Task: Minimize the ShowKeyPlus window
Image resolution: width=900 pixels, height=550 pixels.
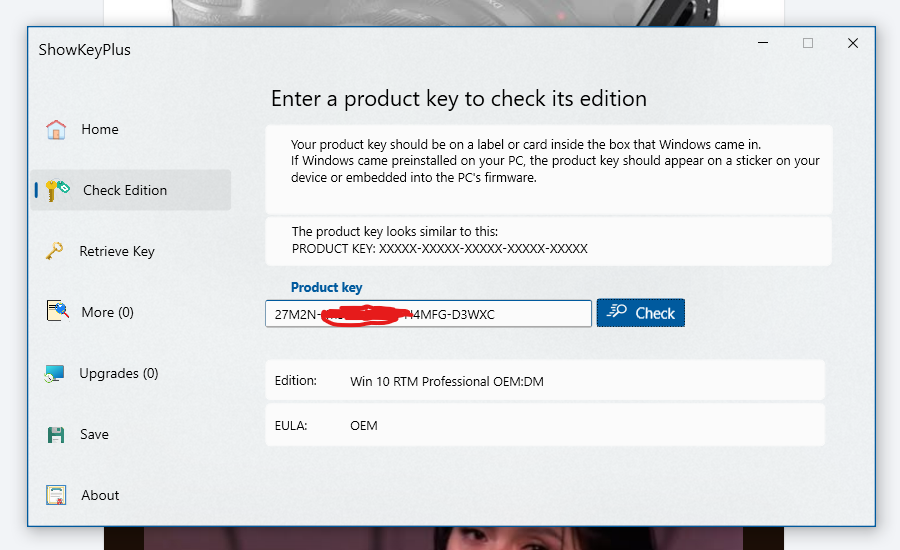Action: pyautogui.click(x=763, y=43)
